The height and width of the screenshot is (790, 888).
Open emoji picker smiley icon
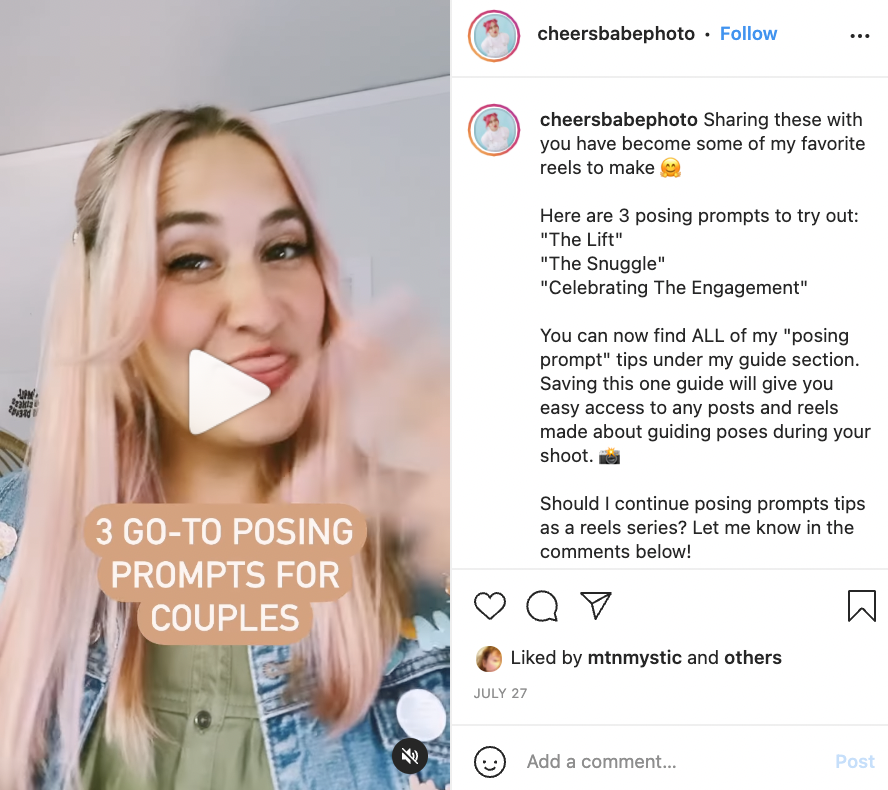tap(490, 762)
